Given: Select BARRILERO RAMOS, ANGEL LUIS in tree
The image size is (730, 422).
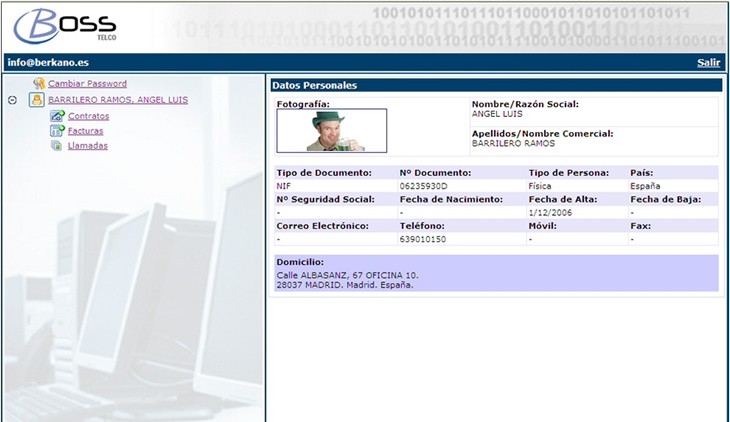Looking at the screenshot, I should pos(117,100).
